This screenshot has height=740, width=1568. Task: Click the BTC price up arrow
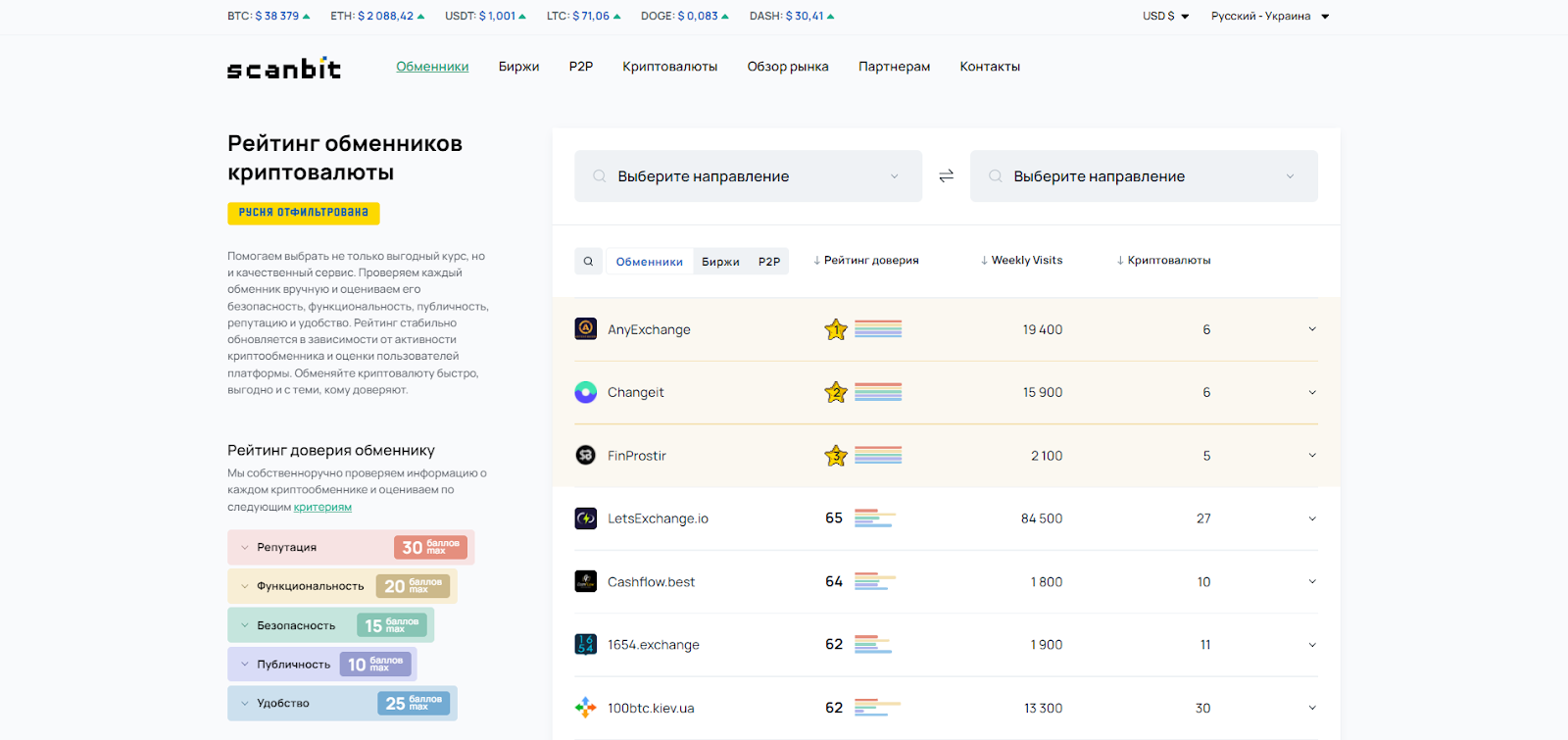point(307,17)
